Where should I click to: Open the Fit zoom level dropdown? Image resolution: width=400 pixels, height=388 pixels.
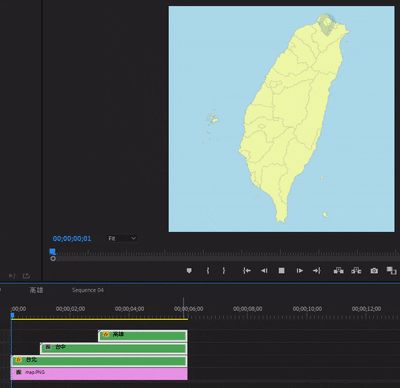[122, 238]
